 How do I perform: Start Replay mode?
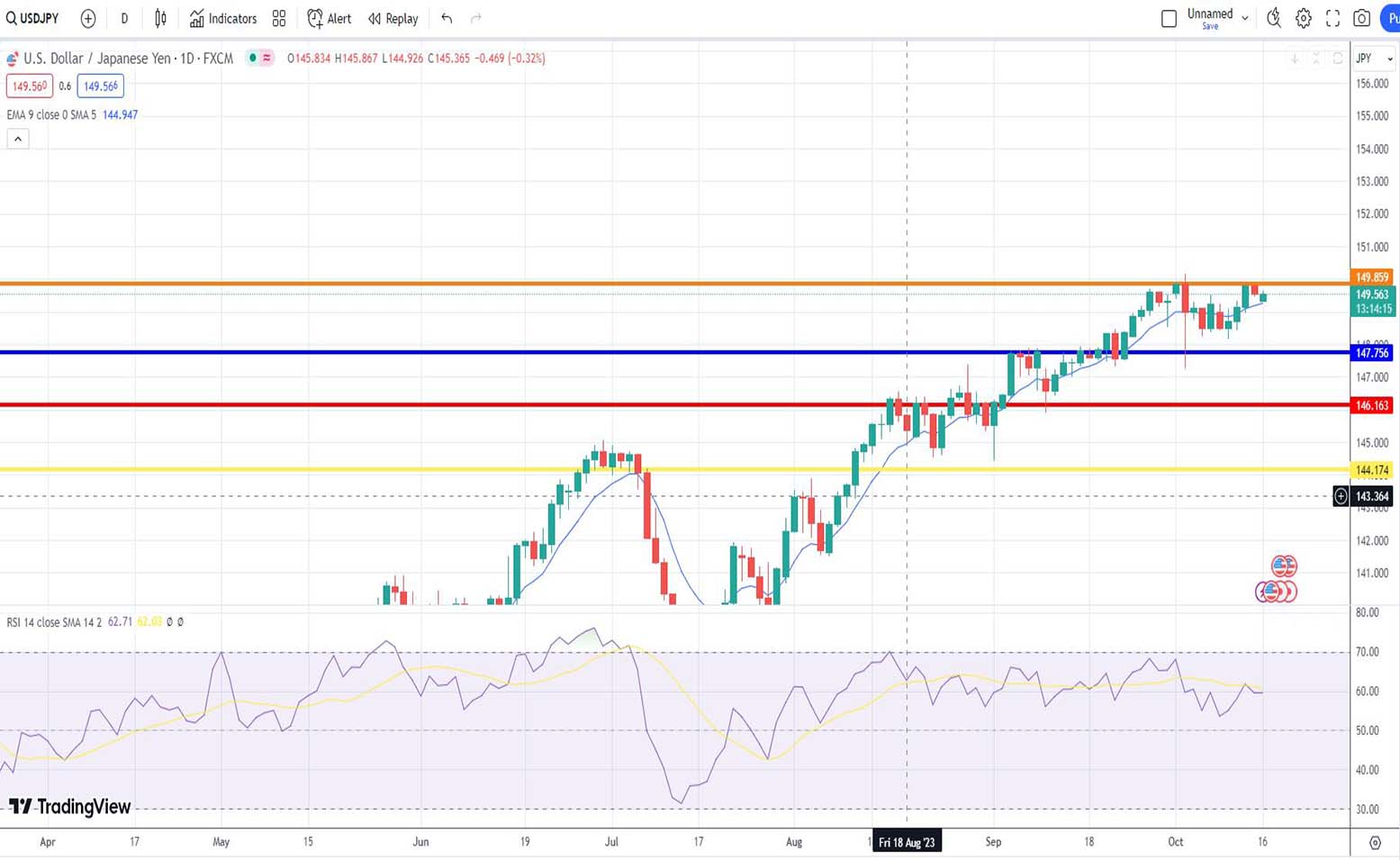tap(393, 18)
